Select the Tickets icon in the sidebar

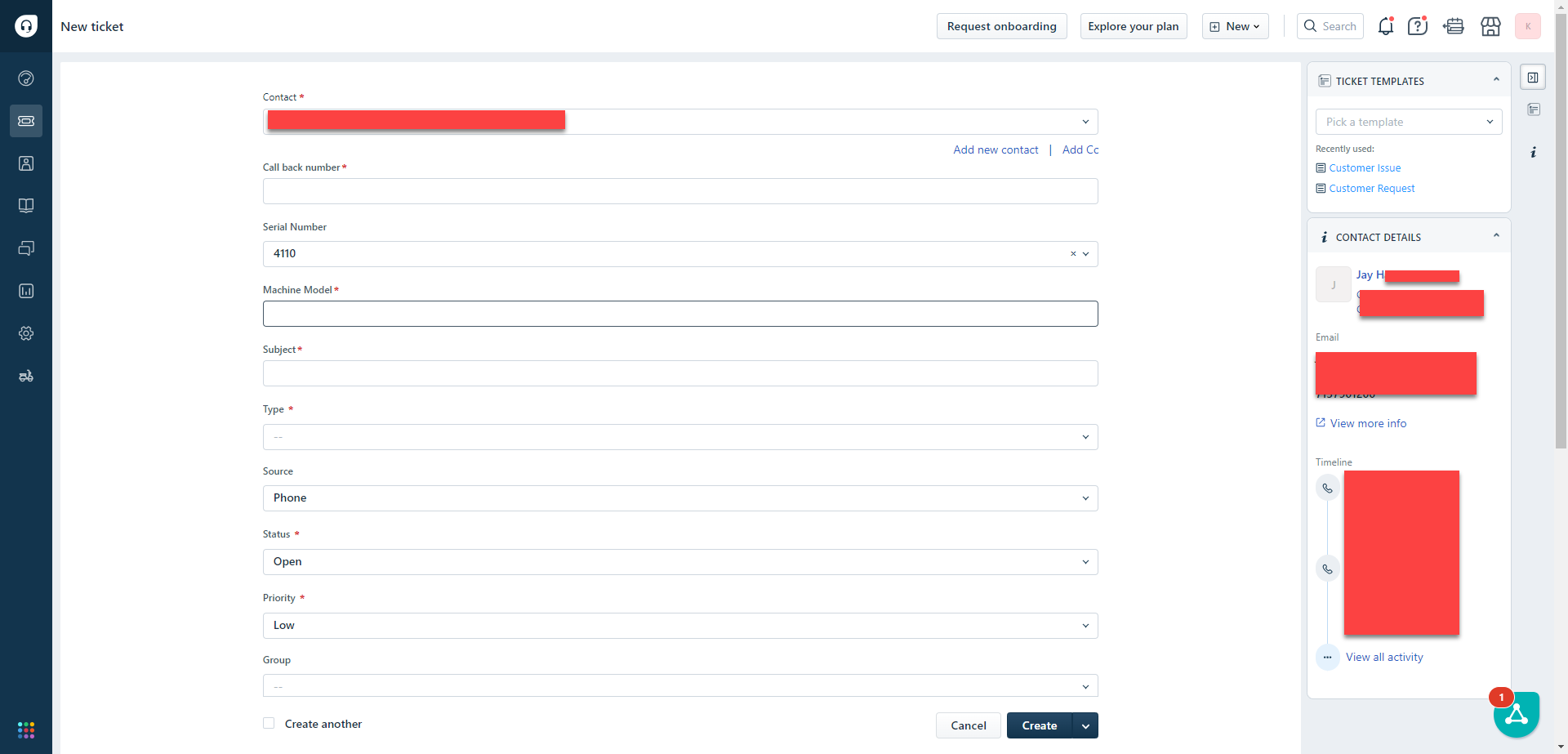tap(25, 120)
